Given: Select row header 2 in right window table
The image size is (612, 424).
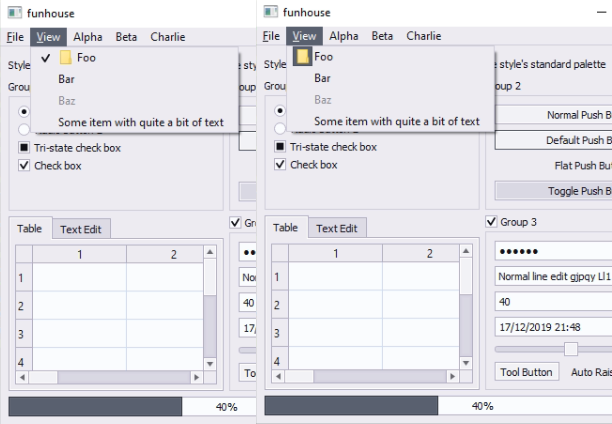Looking at the screenshot, I should 280,305.
